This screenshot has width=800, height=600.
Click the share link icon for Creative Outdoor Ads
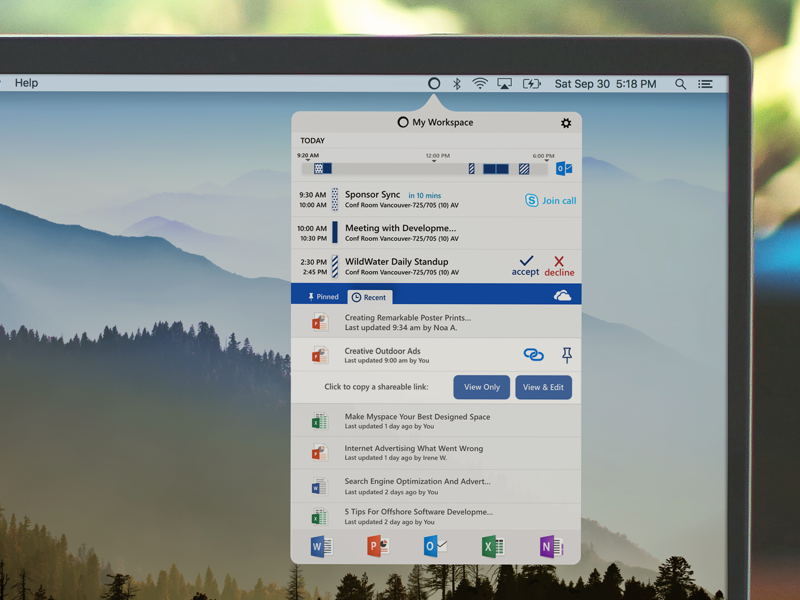(534, 355)
